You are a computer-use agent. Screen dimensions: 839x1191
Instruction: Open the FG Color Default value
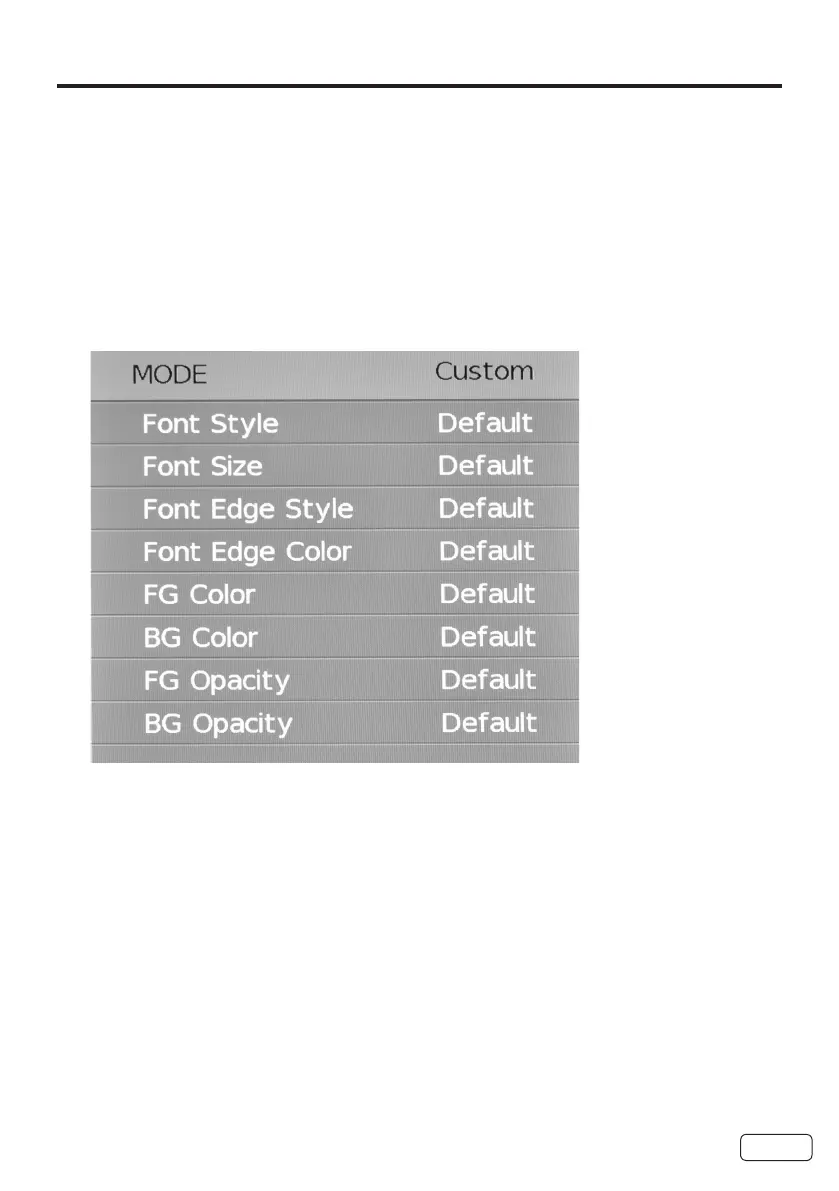click(488, 594)
